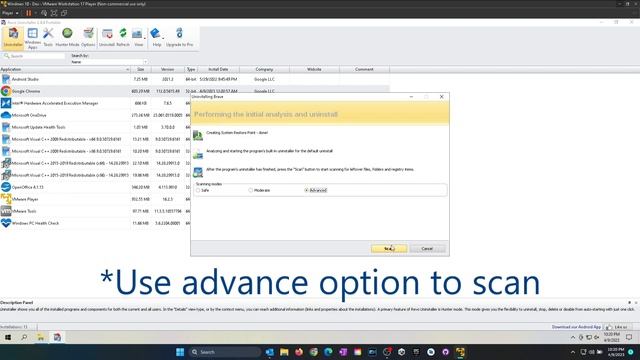Open the Search by Name combo box

[109, 62]
